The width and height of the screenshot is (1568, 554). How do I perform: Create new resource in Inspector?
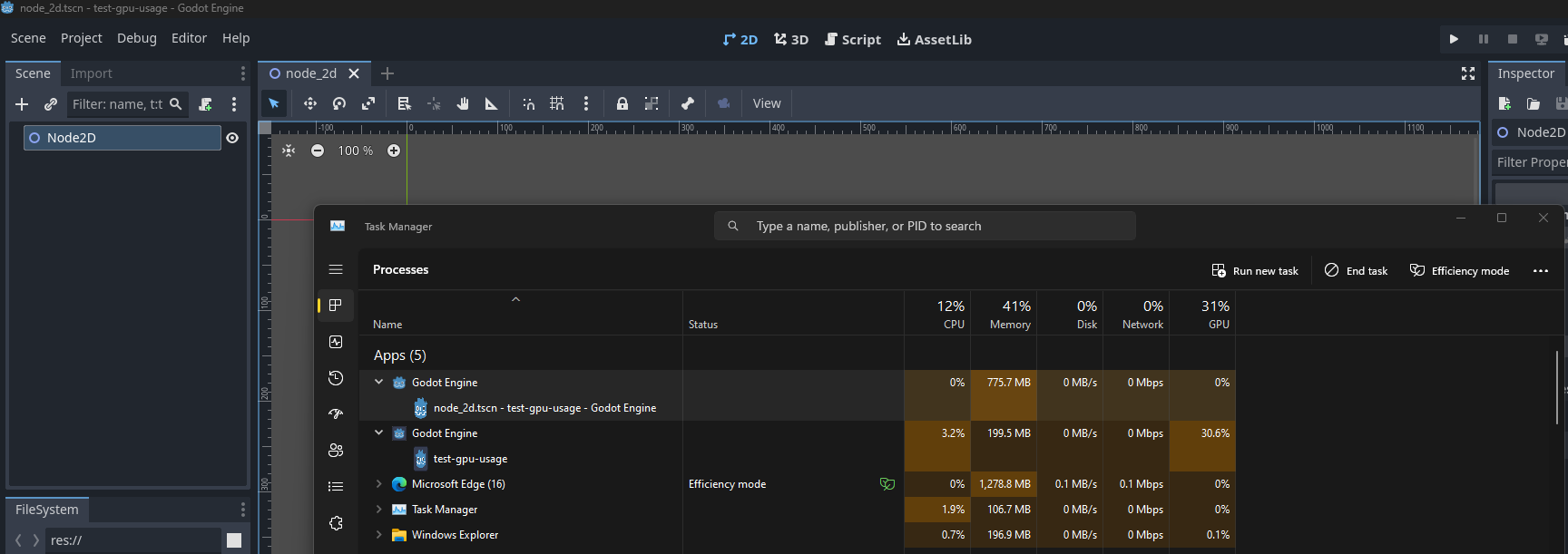(x=1504, y=103)
